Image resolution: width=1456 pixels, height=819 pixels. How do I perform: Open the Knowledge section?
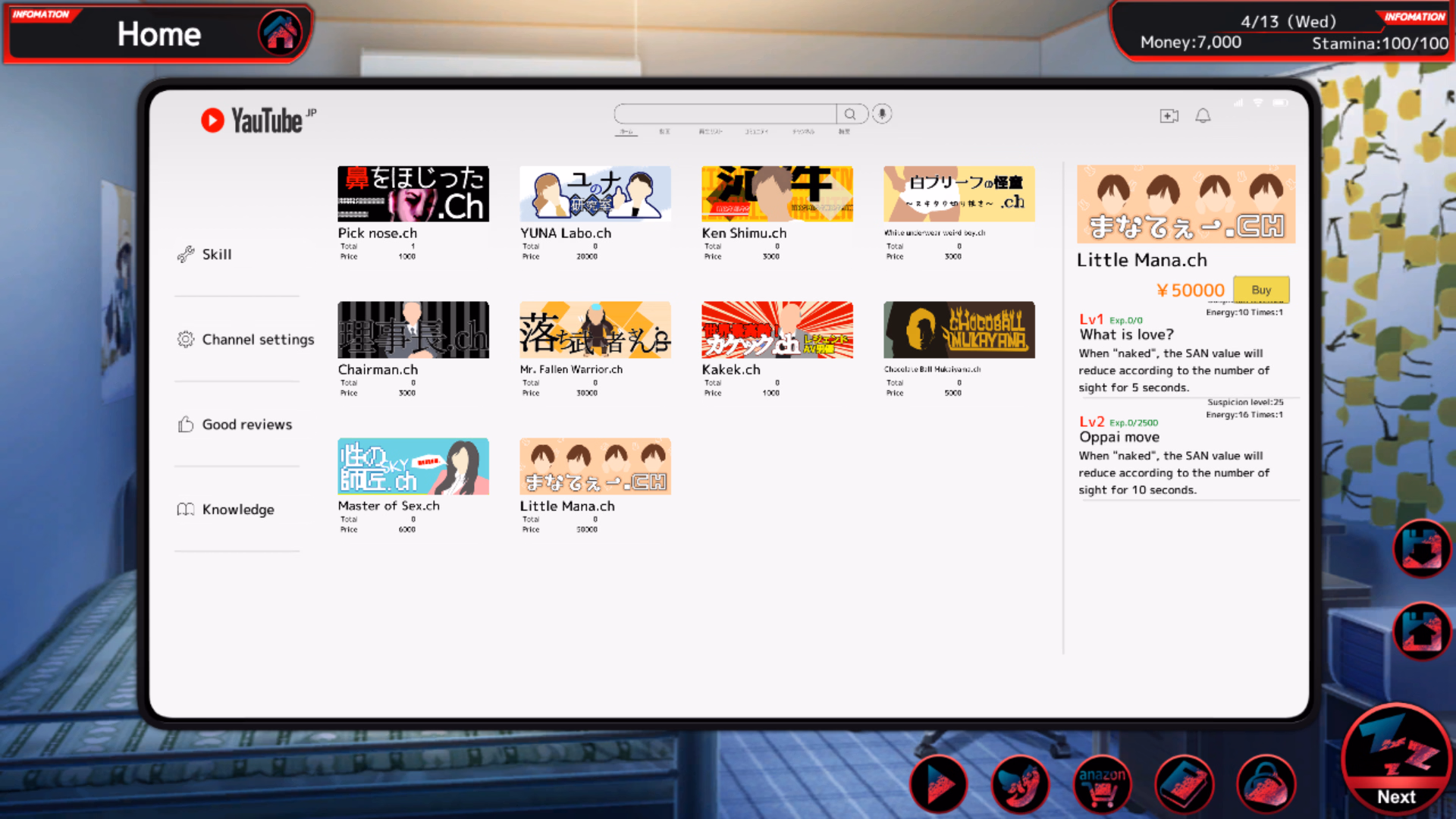click(x=237, y=510)
